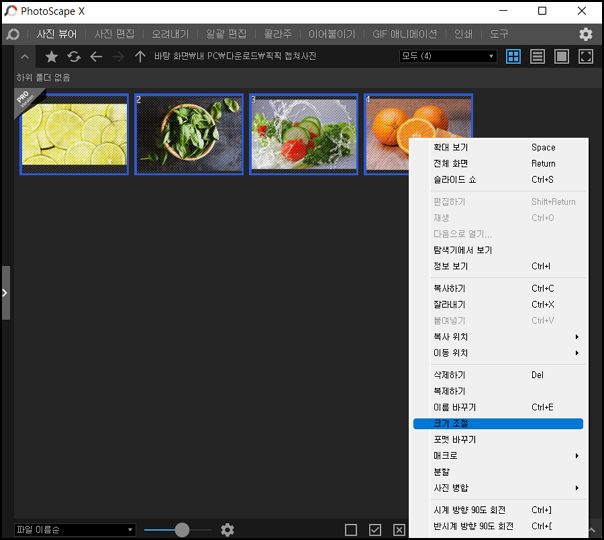Viewport: 604px width, 540px height.
Task: Open the settings gear in the top bar
Action: click(x=586, y=34)
